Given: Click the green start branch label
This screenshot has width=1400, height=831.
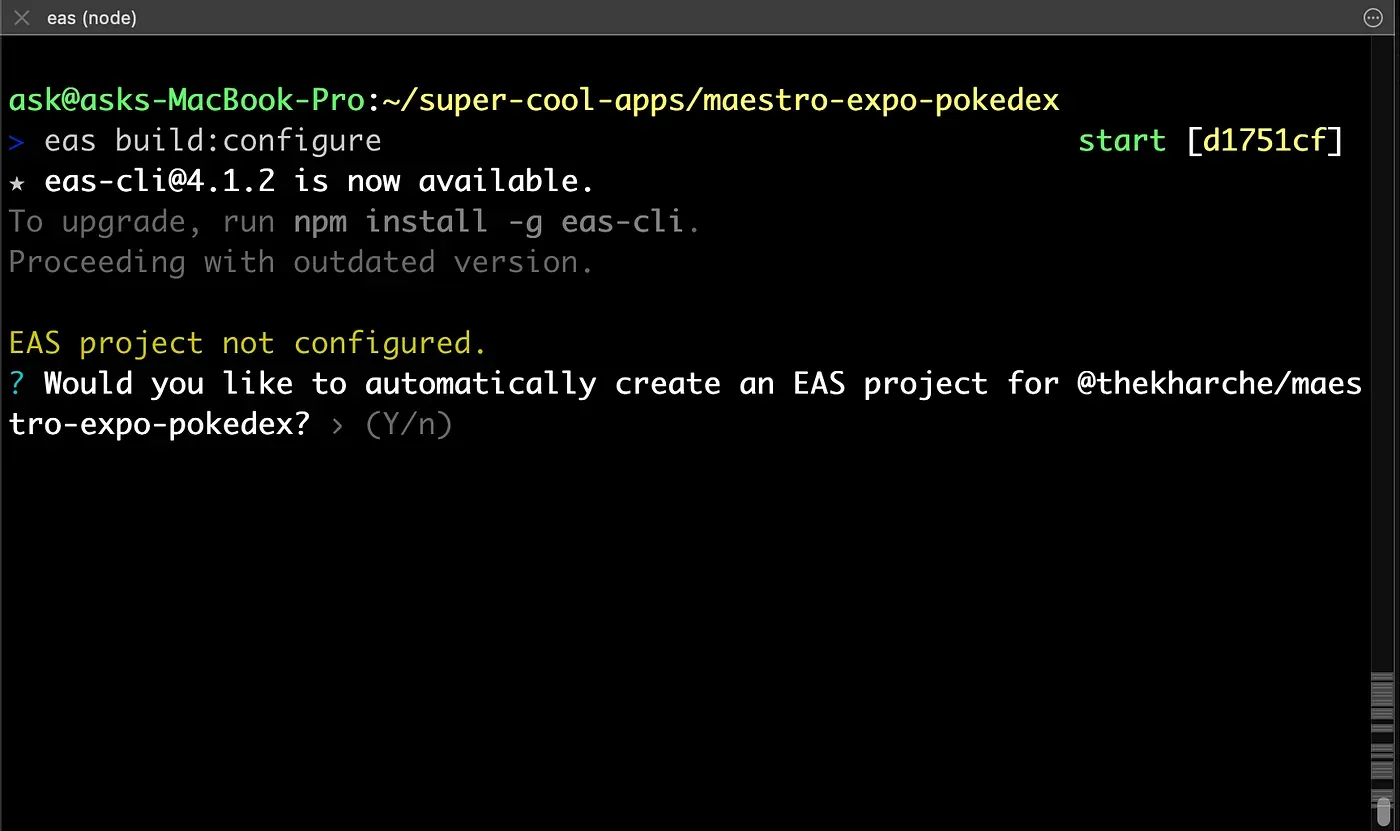Looking at the screenshot, I should (1121, 141).
